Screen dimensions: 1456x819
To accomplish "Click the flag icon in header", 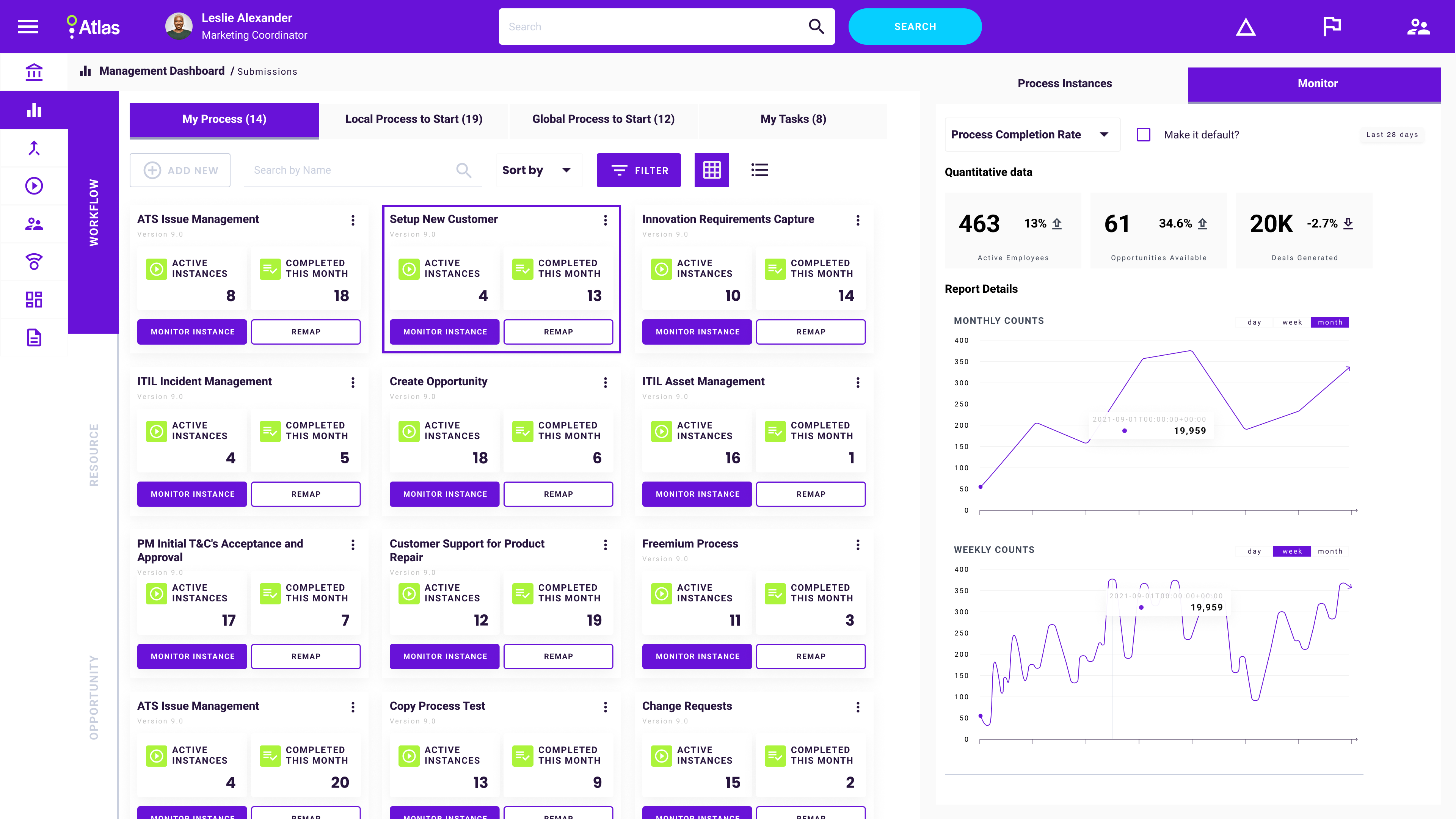I will pyautogui.click(x=1332, y=27).
